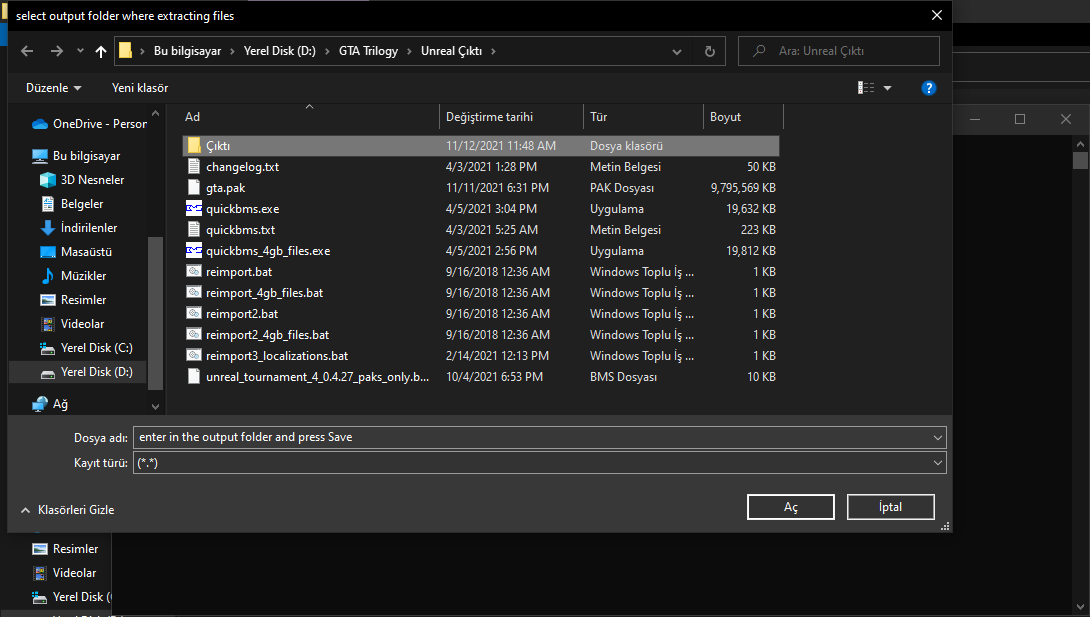The width and height of the screenshot is (1090, 617).
Task: Expand the address bar history dropdown
Action: [x=676, y=51]
